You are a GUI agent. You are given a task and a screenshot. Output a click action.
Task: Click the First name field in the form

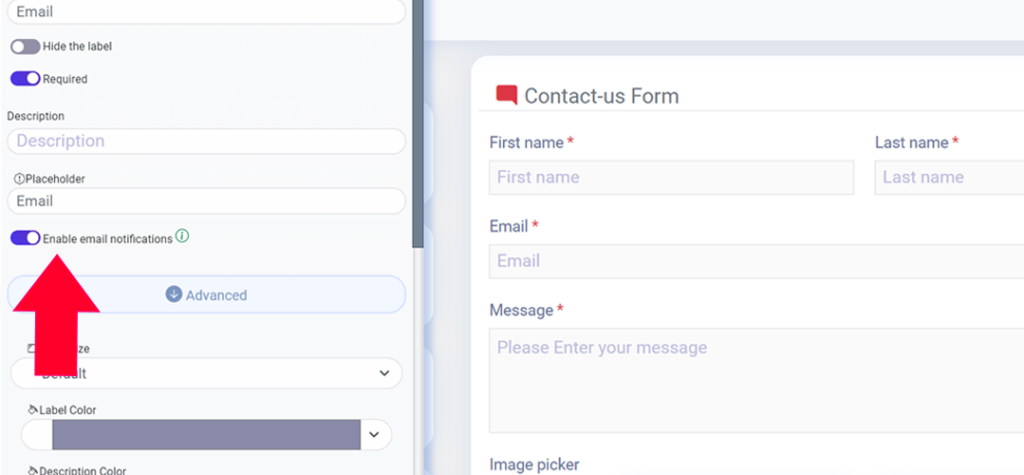(x=671, y=177)
